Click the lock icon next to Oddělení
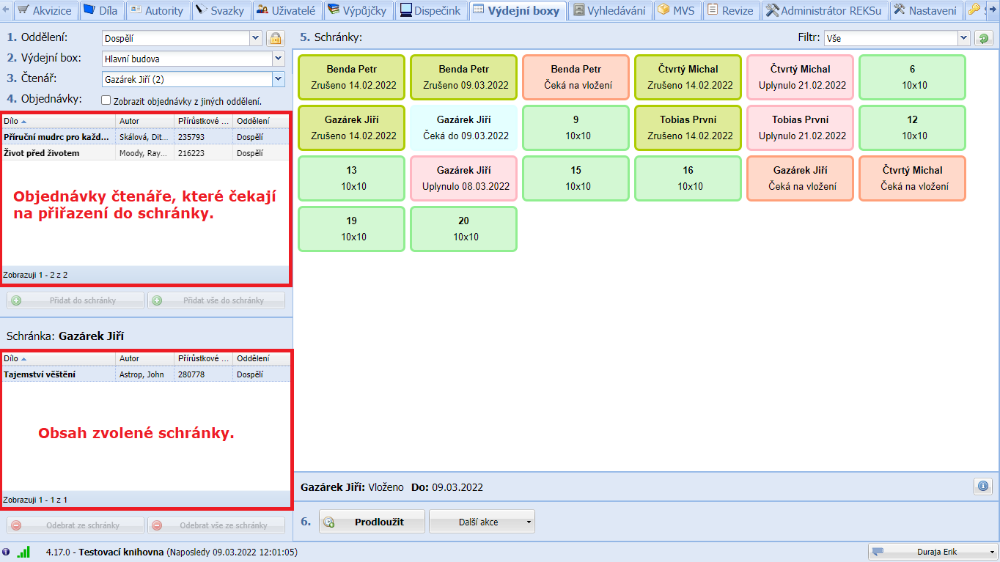The width and height of the screenshot is (1000, 562). click(275, 38)
